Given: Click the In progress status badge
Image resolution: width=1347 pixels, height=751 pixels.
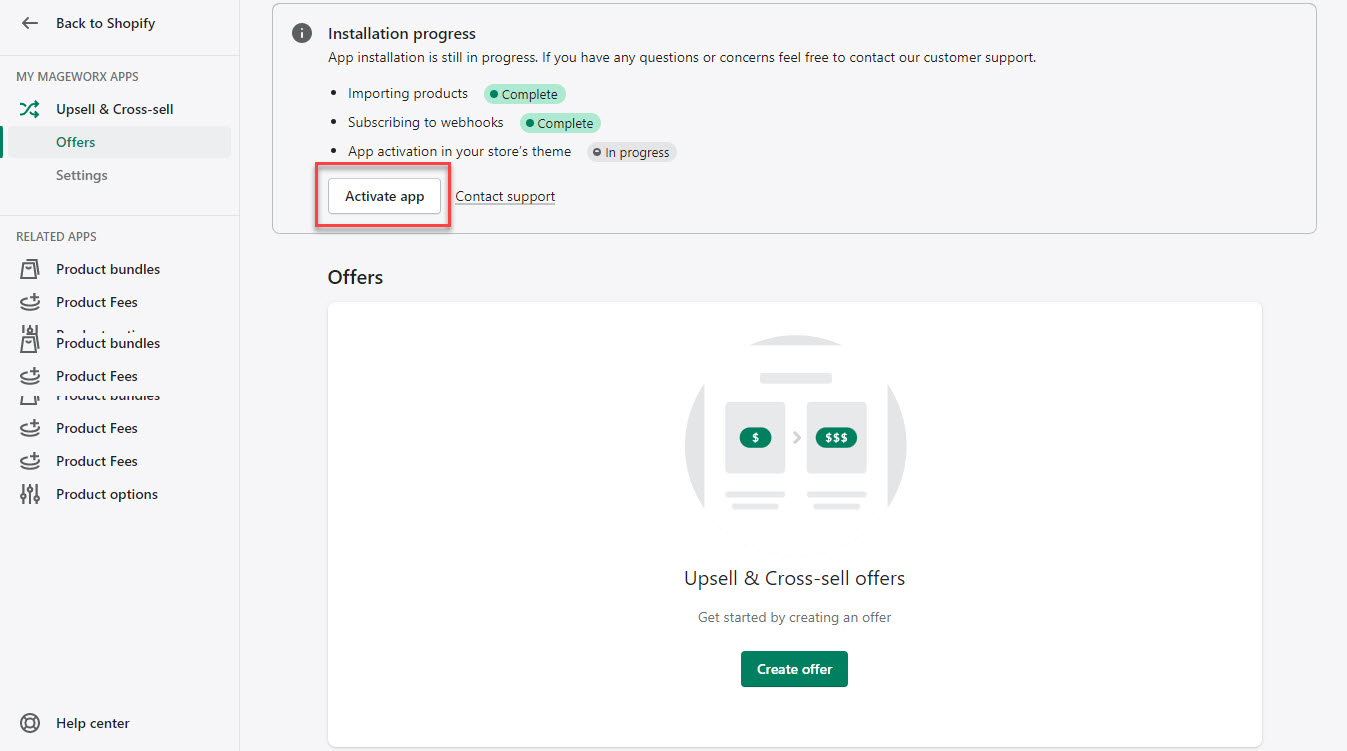Looking at the screenshot, I should point(631,152).
